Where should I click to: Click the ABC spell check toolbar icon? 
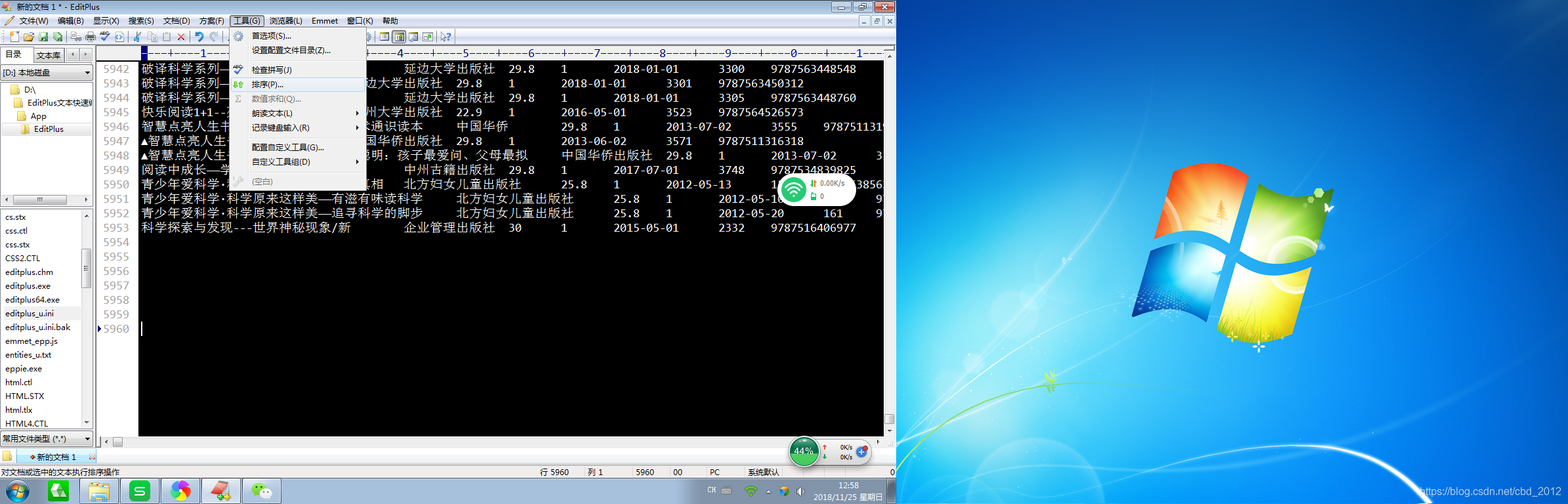click(105, 37)
